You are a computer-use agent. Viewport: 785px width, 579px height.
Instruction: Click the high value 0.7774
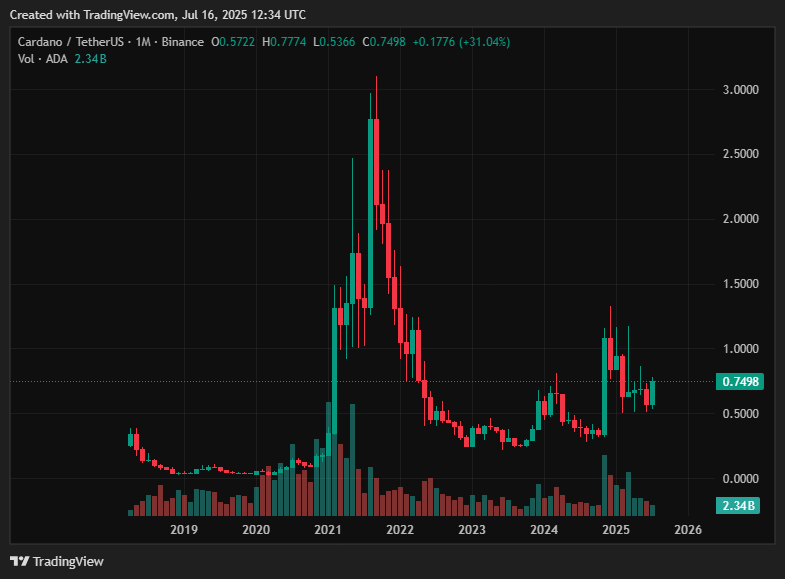pyautogui.click(x=288, y=42)
